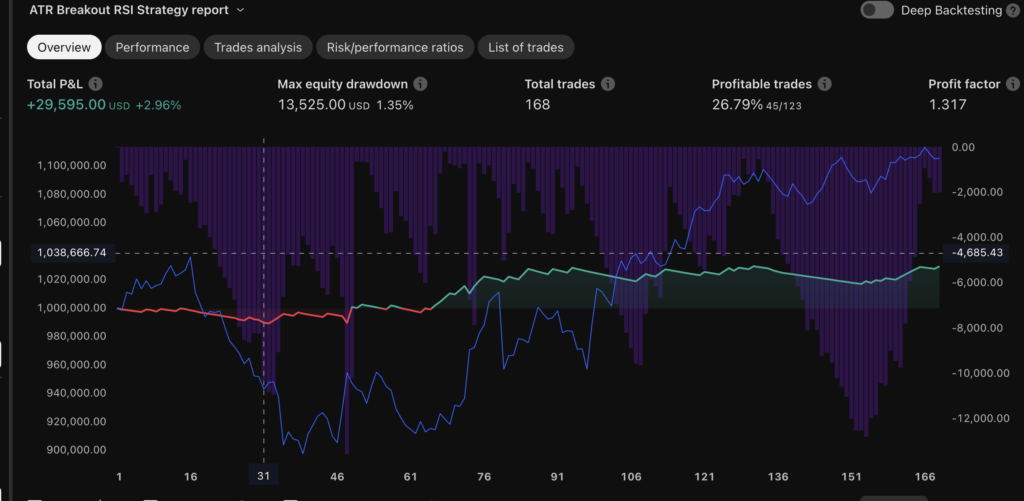This screenshot has height=501, width=1024.
Task: Enable the Deep Backtesting toggle
Action: 877,10
